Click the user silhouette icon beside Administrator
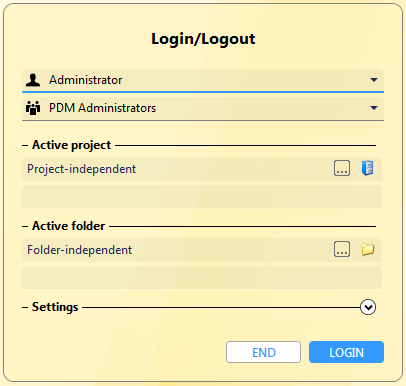406x386 pixels. (x=33, y=80)
